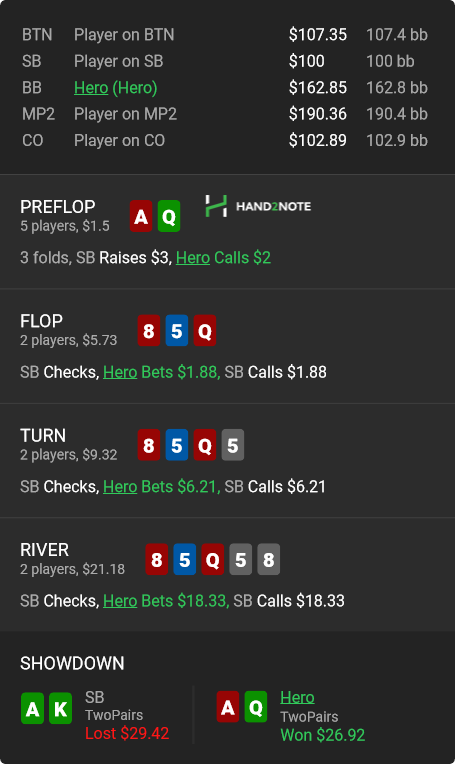Viewport: 455px width, 764px height.
Task: Select the Player on MP2 row
Action: [x=225, y=114]
